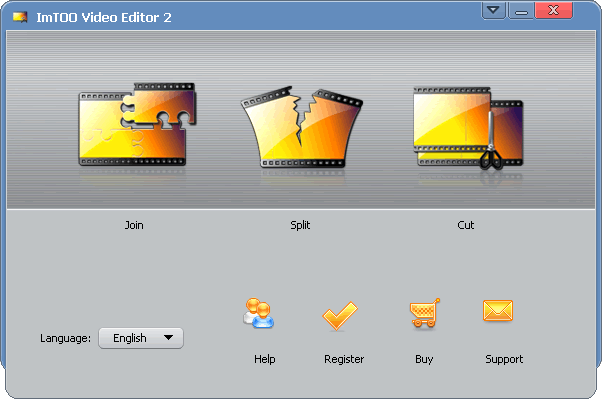Click the Support text label
602x399 pixels.
(504, 359)
